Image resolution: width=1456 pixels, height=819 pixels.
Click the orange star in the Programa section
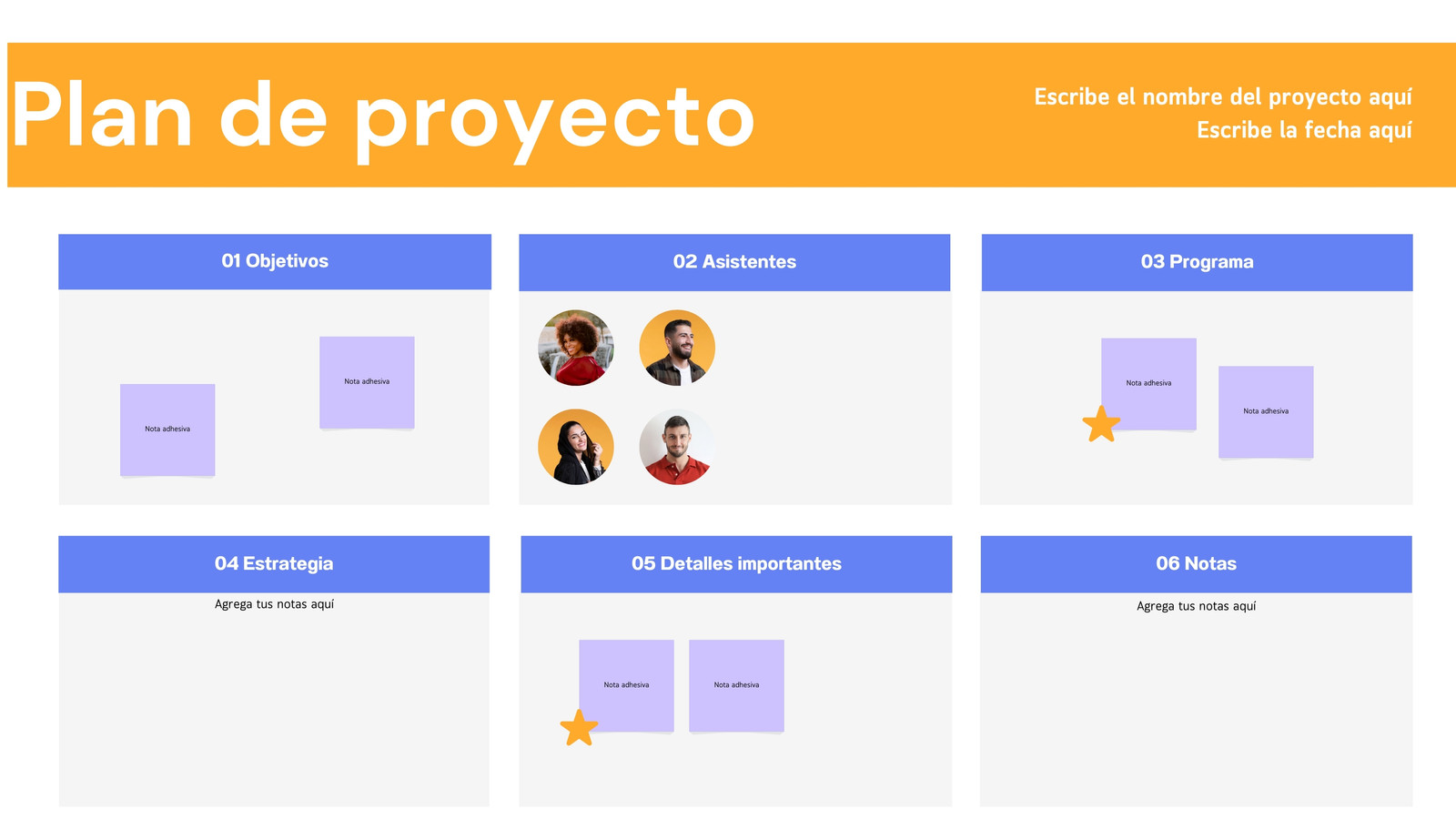tap(1101, 424)
